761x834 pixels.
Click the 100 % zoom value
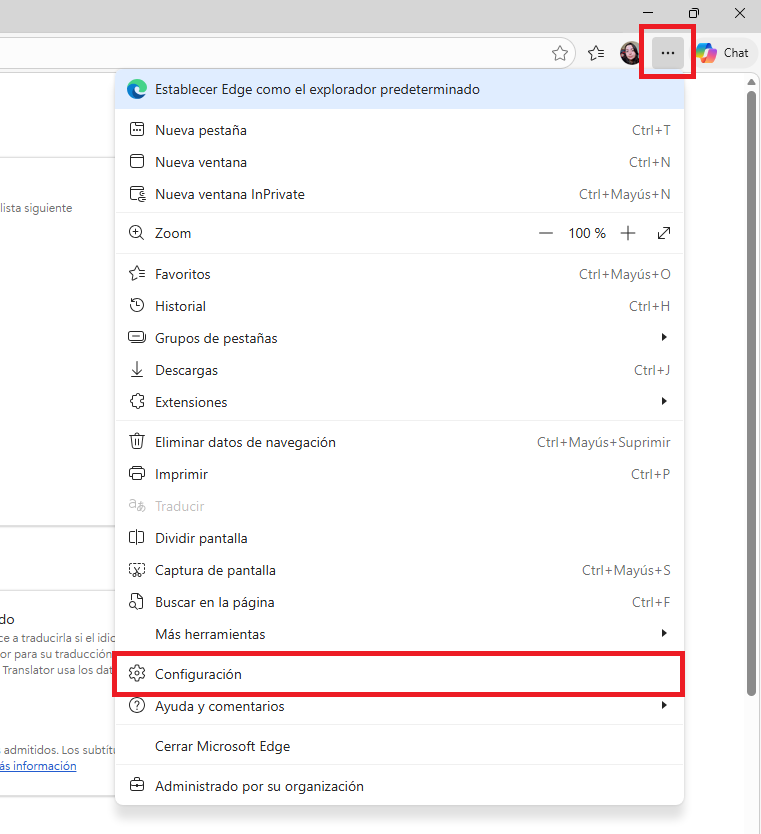pyautogui.click(x=587, y=233)
